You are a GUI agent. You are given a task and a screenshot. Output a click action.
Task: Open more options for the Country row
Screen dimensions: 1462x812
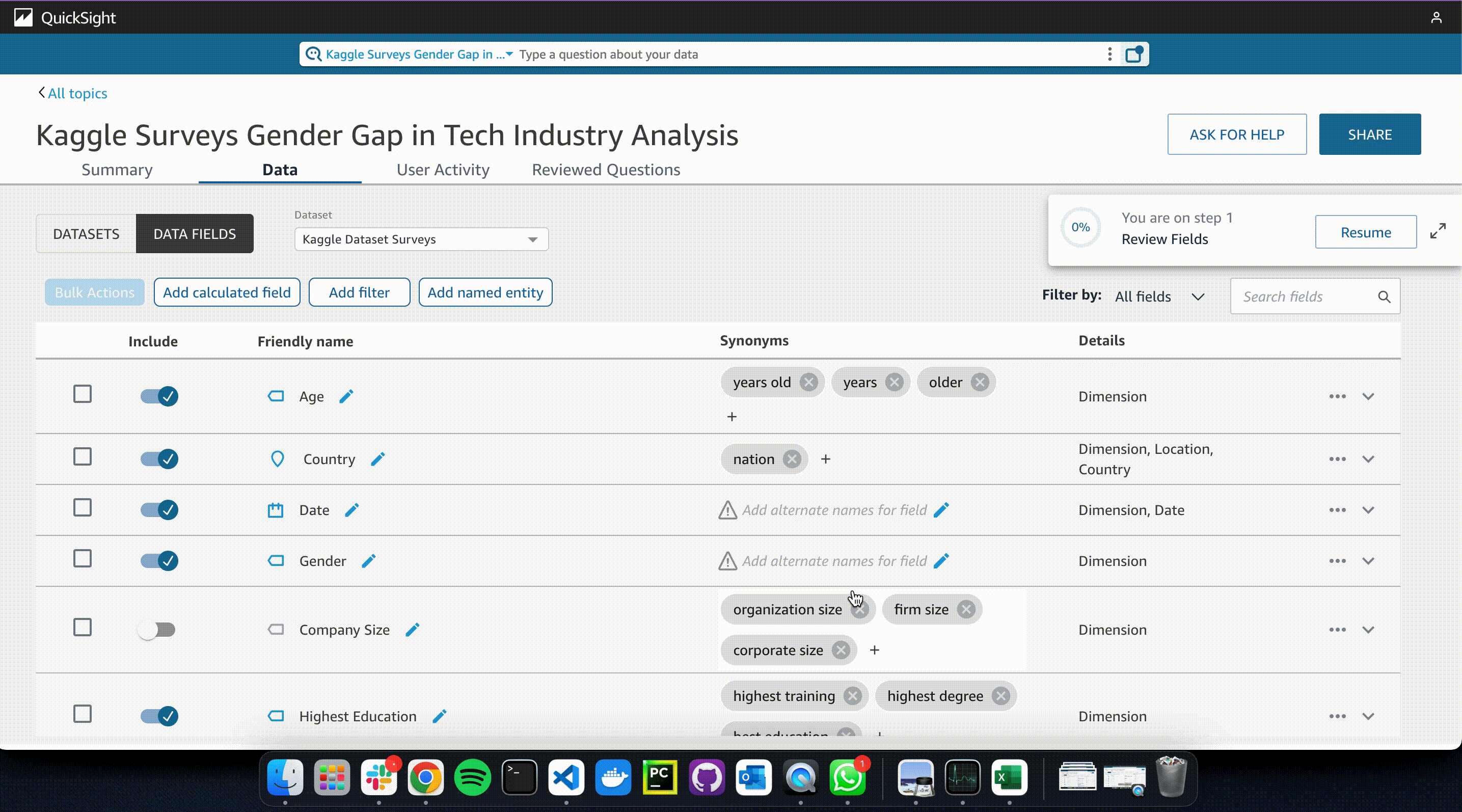(1338, 458)
